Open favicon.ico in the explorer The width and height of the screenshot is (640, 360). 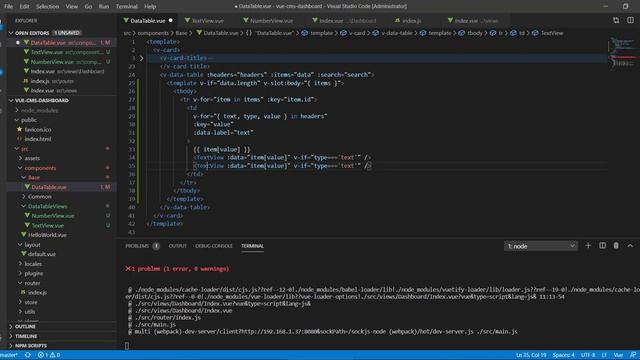coord(38,129)
